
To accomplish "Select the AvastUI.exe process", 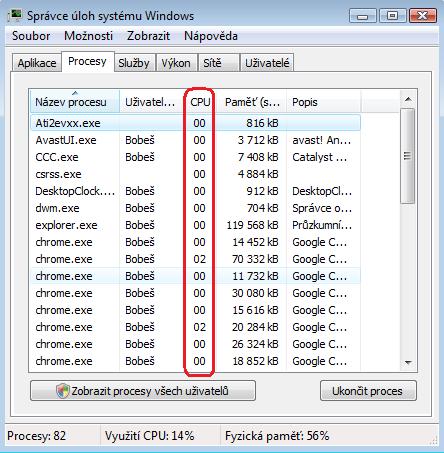I will (x=195, y=140).
